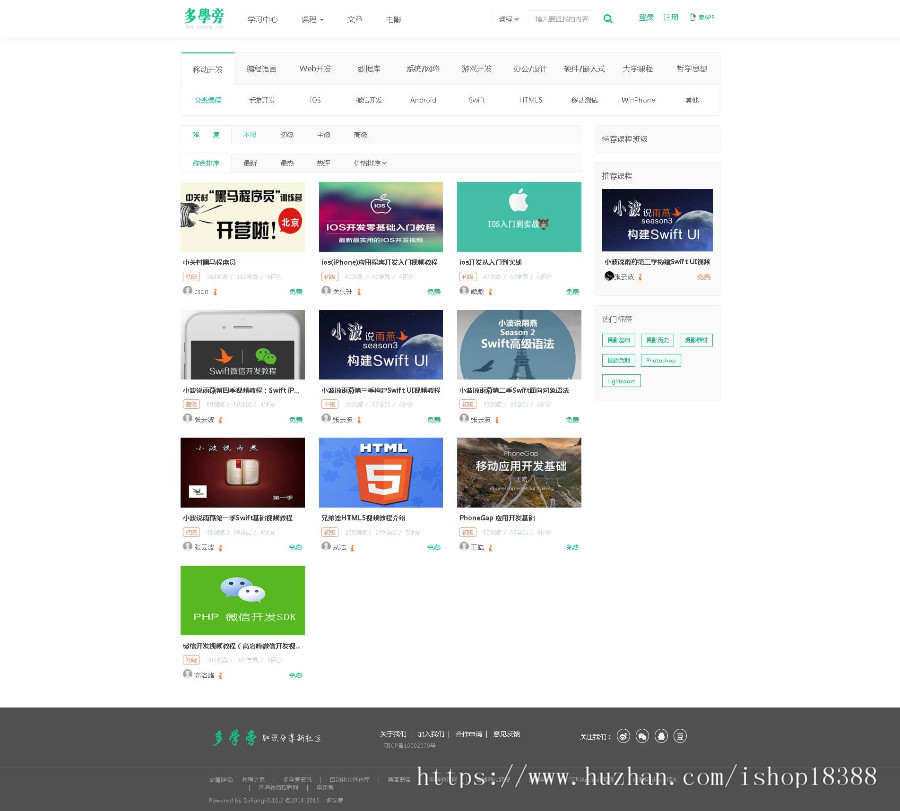Open the 黑马程序员 训练营 course thumbnail
Viewport: 900px width, 811px height.
(243, 217)
